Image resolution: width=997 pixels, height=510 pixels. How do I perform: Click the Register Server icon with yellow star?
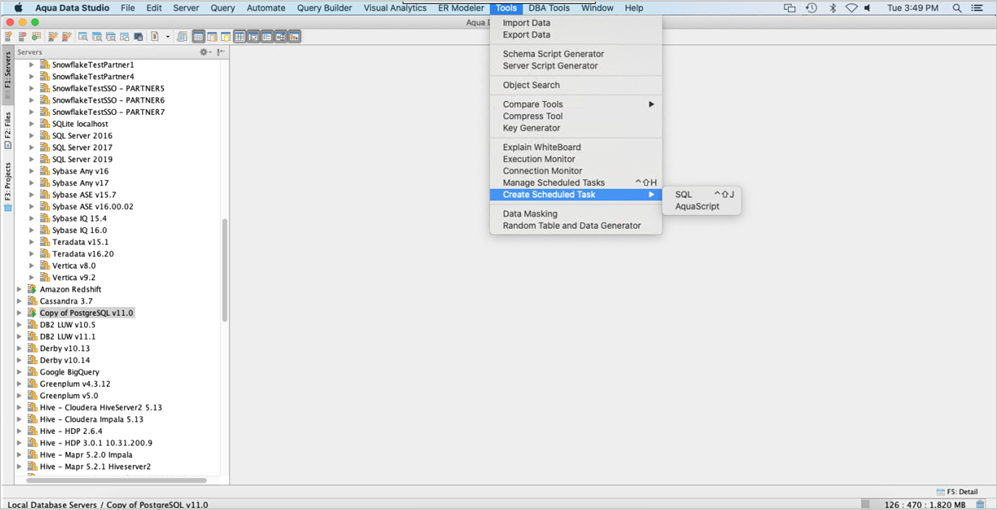[x=9, y=37]
